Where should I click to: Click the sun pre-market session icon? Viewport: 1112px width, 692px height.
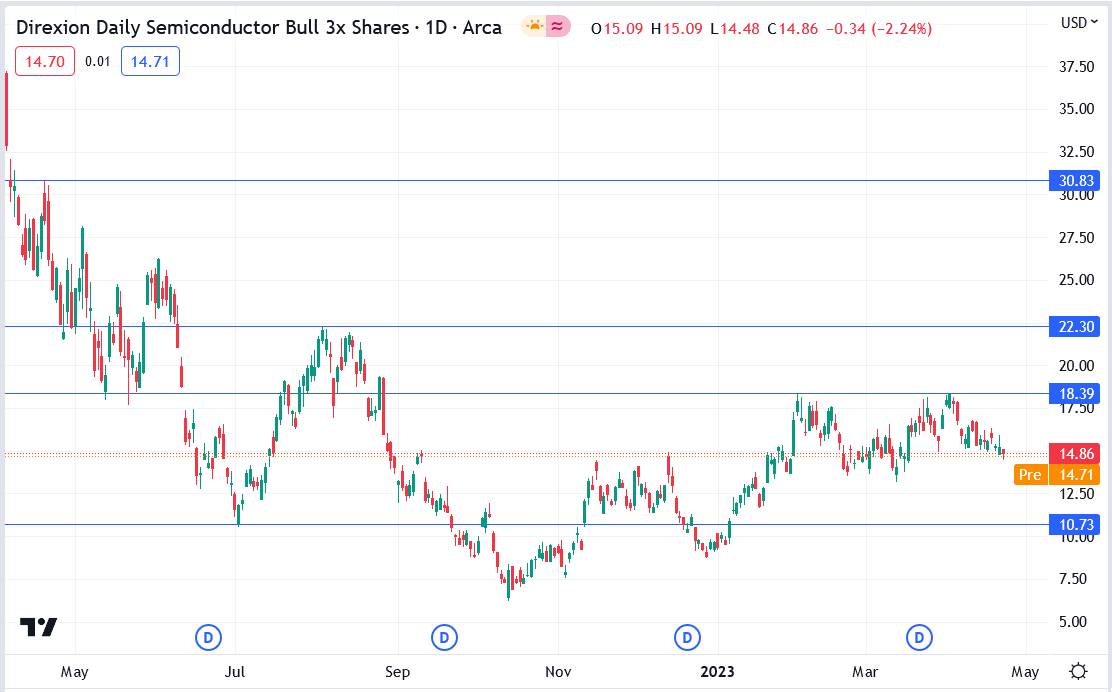[x=534, y=27]
